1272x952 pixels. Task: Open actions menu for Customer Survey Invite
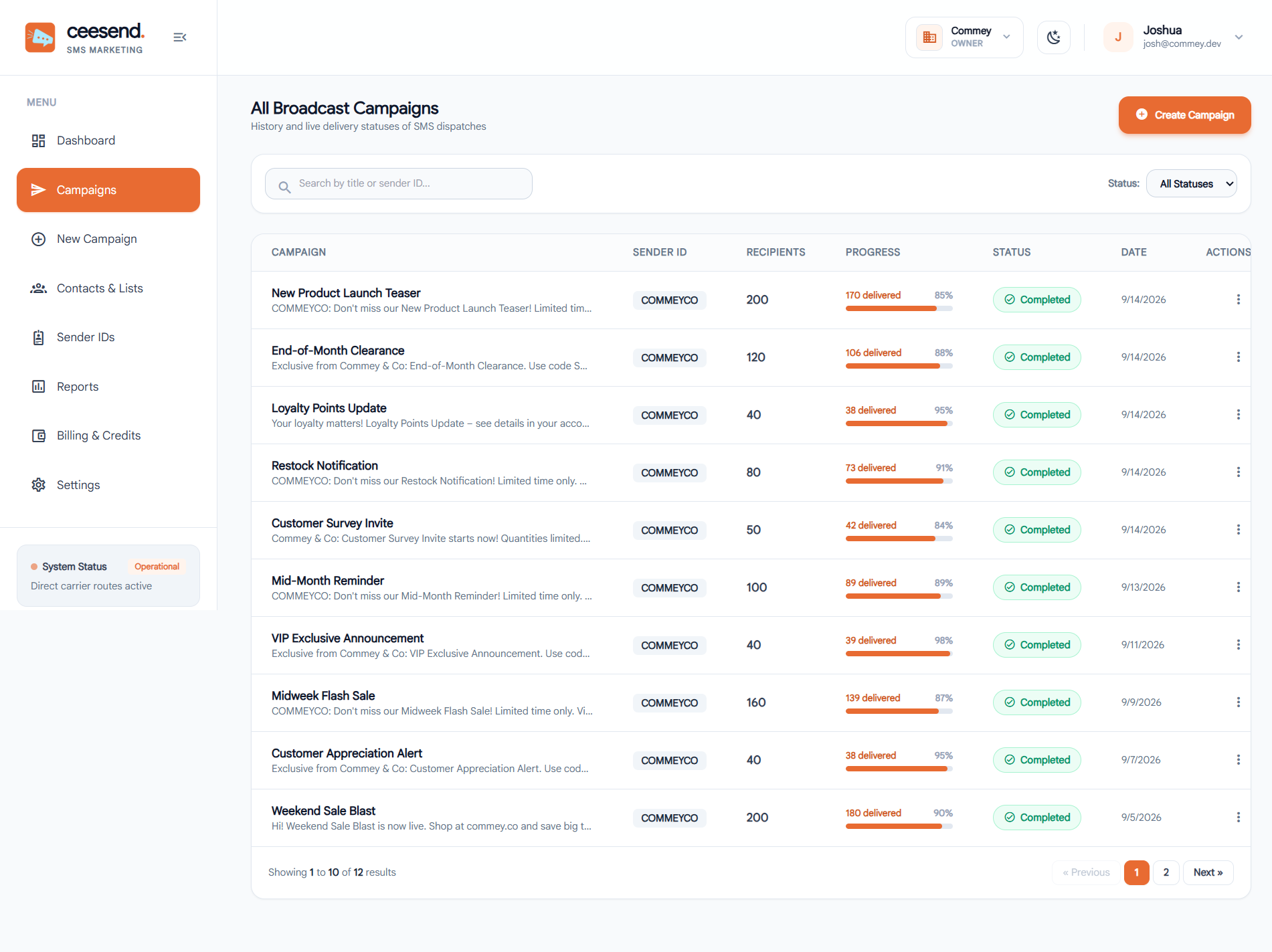[1239, 530]
